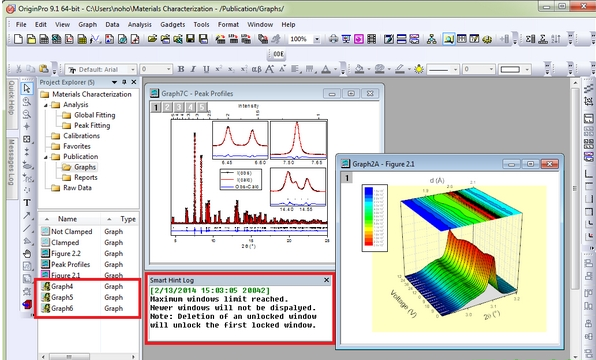Viewport: 596px width, 360px height.
Task: Click the Print icon in toolbar
Action: pyautogui.click(x=333, y=39)
